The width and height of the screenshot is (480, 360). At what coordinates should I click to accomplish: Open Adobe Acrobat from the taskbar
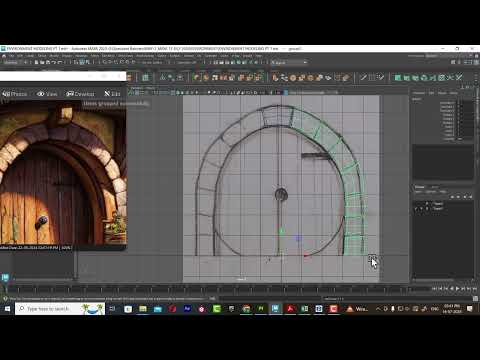290,309
